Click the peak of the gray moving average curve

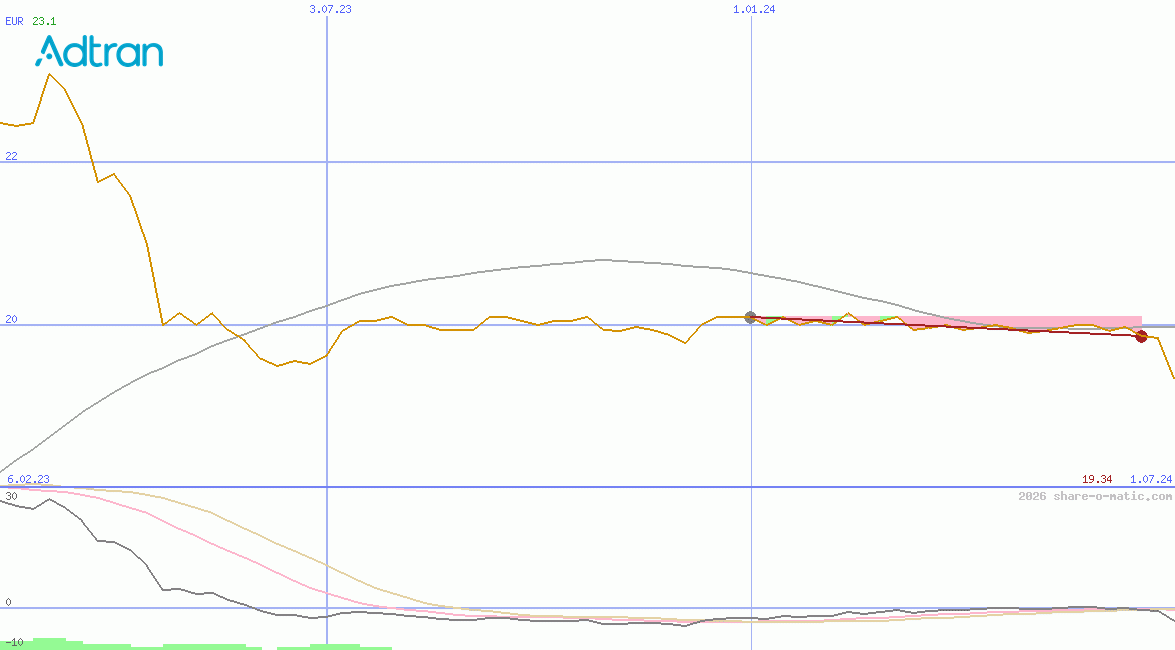602,260
